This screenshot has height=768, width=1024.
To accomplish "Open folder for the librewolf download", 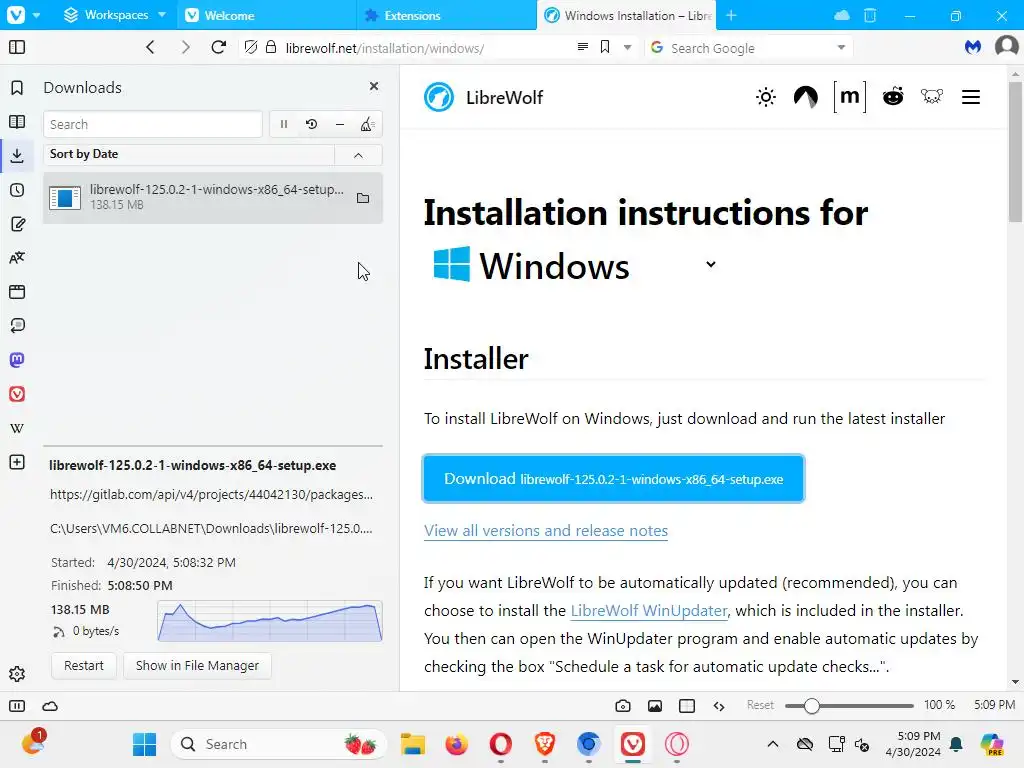I will (x=363, y=198).
